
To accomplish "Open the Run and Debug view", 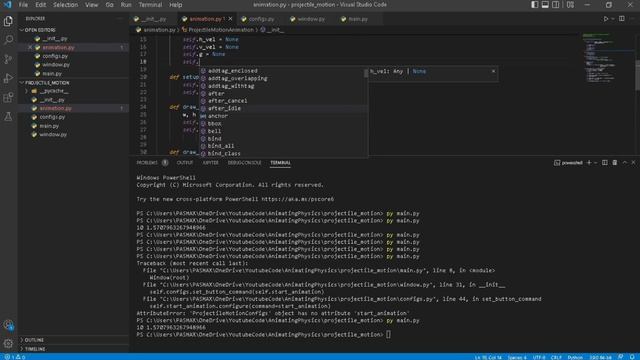I will (x=8, y=78).
